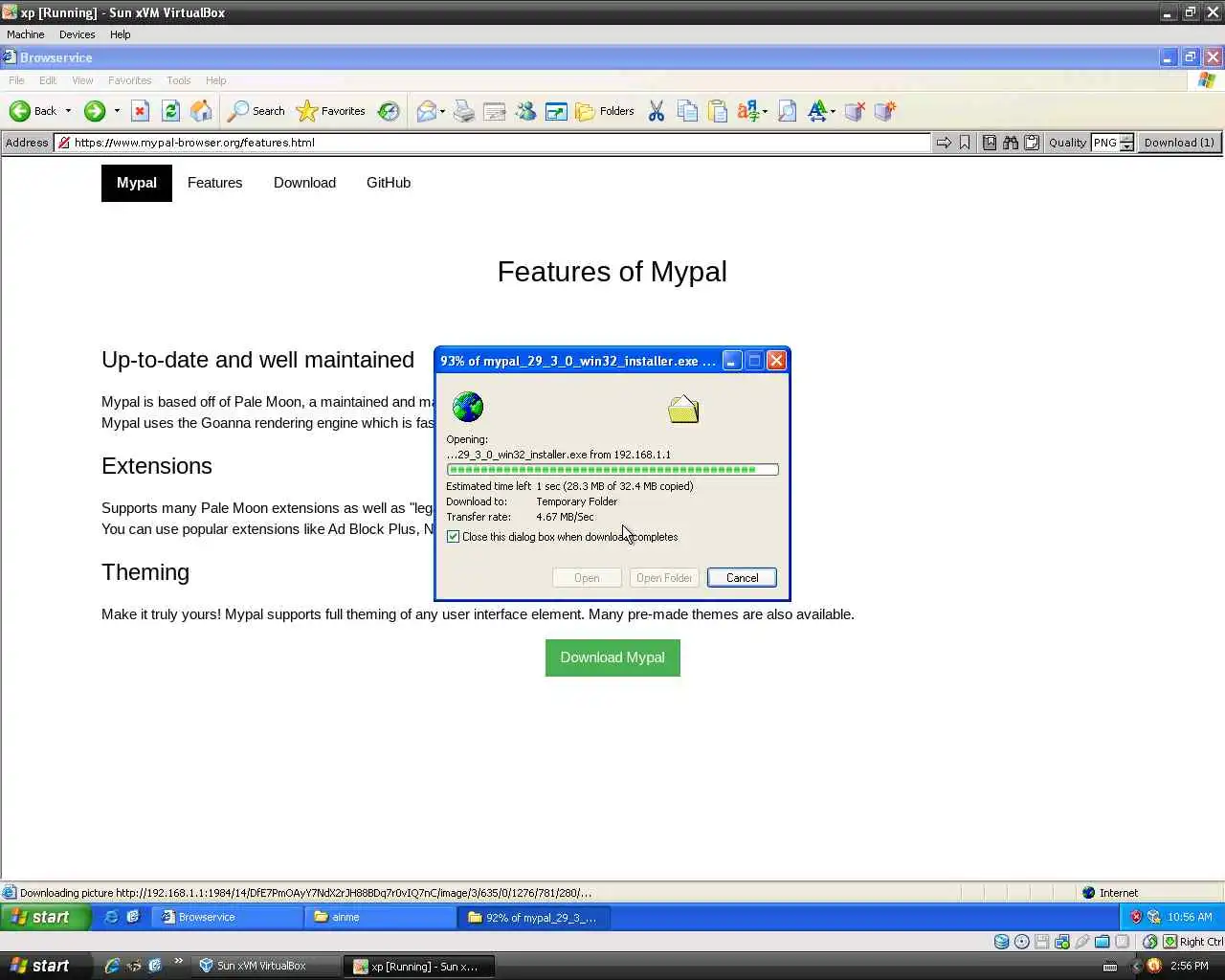This screenshot has width=1225, height=980.
Task: Expand the Text Size dropdown arrow
Action: 833,111
